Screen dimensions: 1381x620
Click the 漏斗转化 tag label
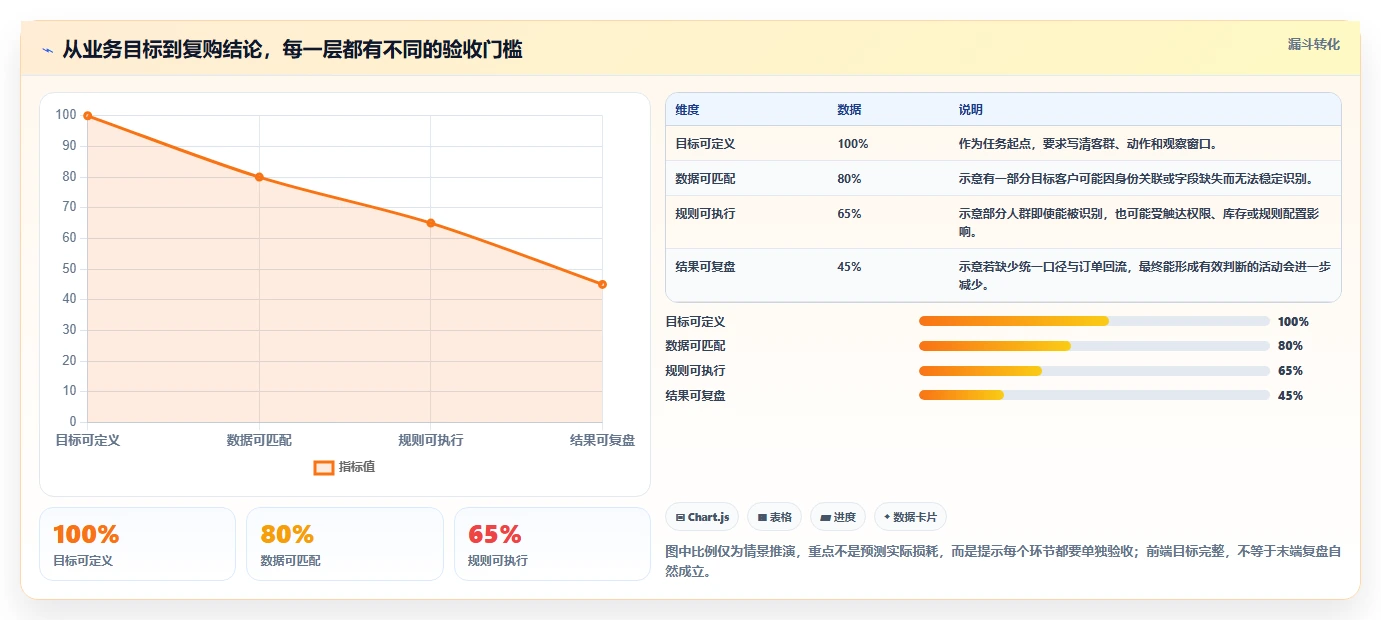(1313, 44)
